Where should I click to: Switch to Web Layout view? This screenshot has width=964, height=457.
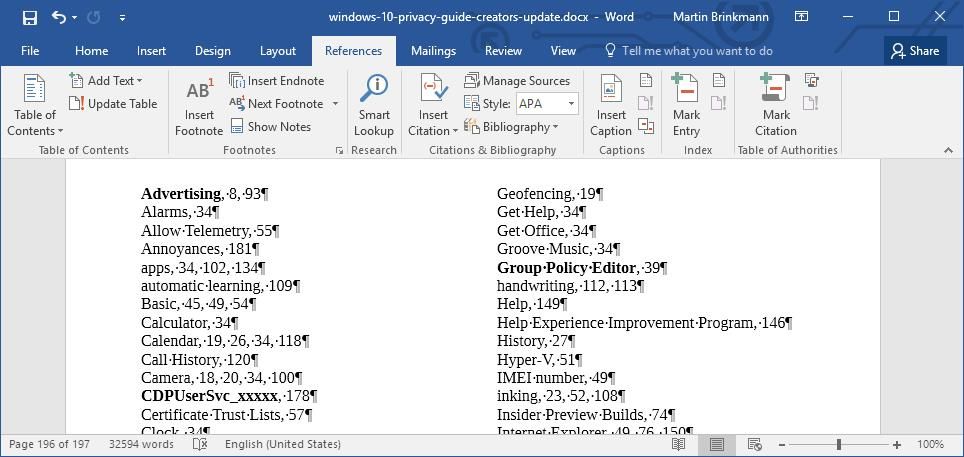(755, 444)
